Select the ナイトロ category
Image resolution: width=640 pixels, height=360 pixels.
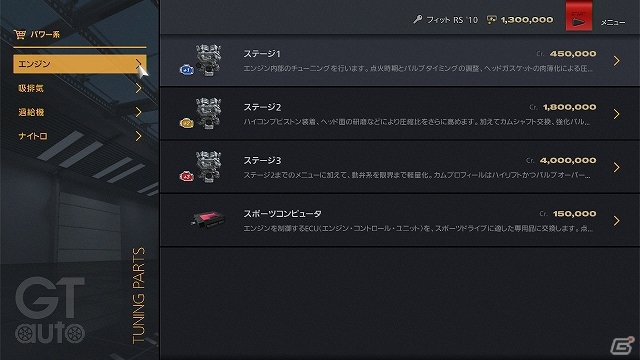point(80,136)
